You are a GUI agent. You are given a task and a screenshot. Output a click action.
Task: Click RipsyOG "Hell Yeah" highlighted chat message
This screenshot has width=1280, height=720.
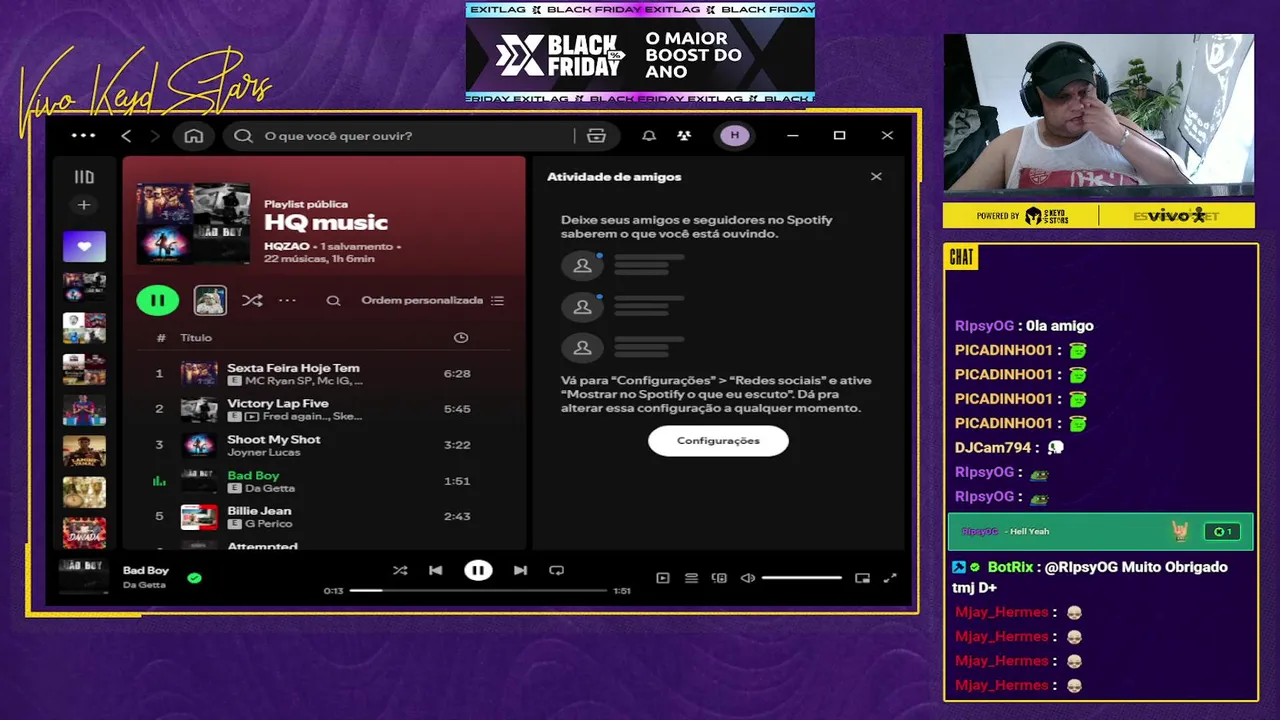tap(1099, 532)
